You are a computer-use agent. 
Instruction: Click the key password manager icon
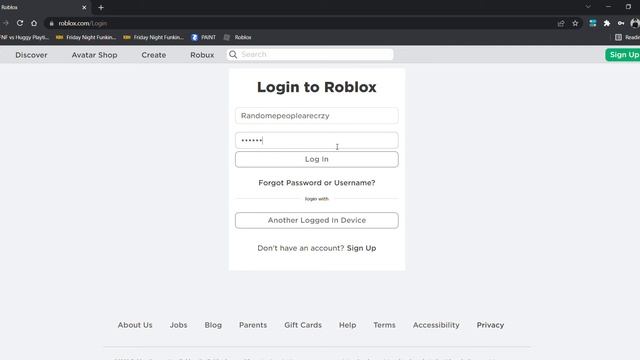point(621,23)
